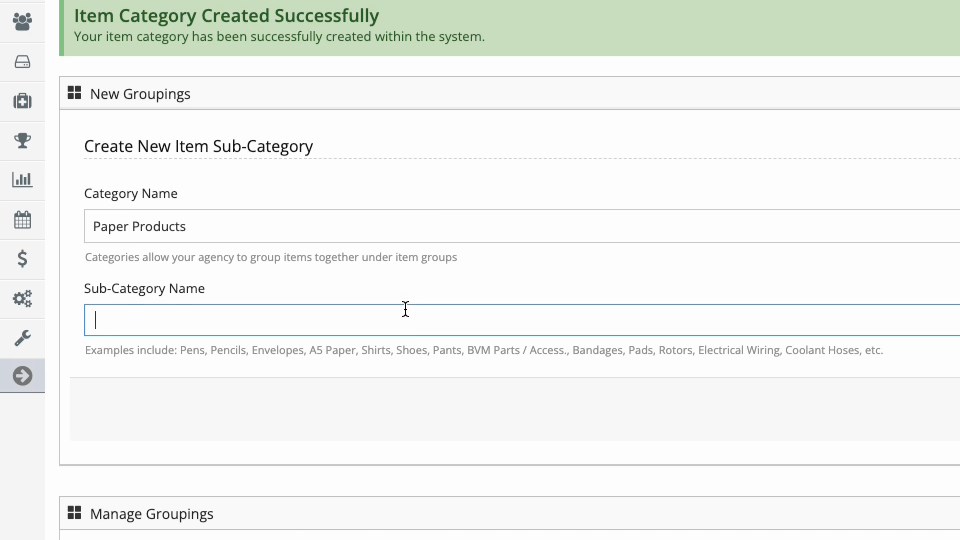The width and height of the screenshot is (960, 540).
Task: Select the Manage Groupings panel header
Action: click(x=509, y=514)
